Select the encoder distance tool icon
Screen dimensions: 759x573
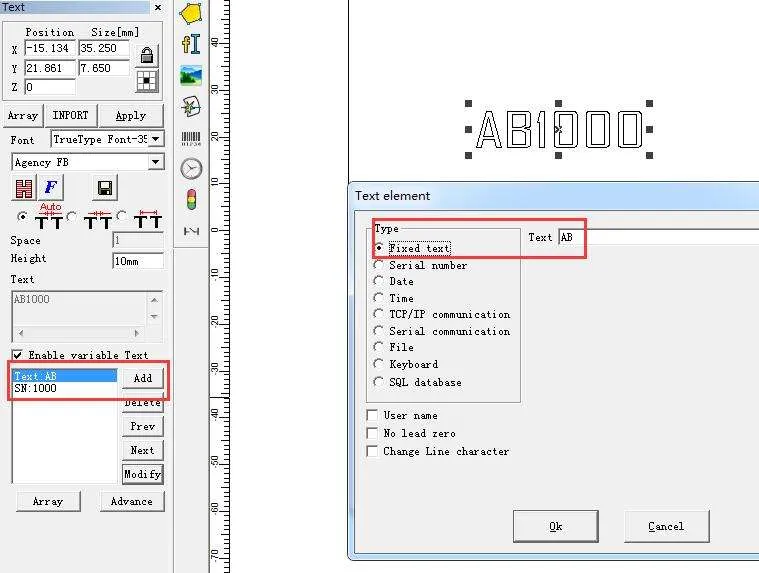point(191,231)
